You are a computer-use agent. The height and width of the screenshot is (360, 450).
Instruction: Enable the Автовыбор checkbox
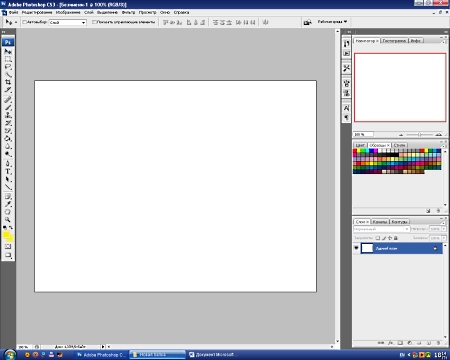24,22
